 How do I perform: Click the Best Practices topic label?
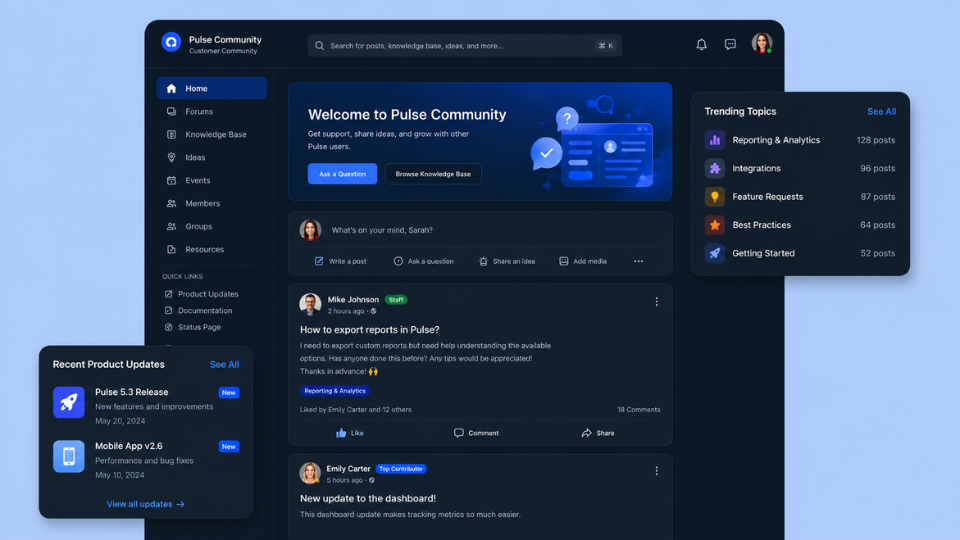pos(762,225)
